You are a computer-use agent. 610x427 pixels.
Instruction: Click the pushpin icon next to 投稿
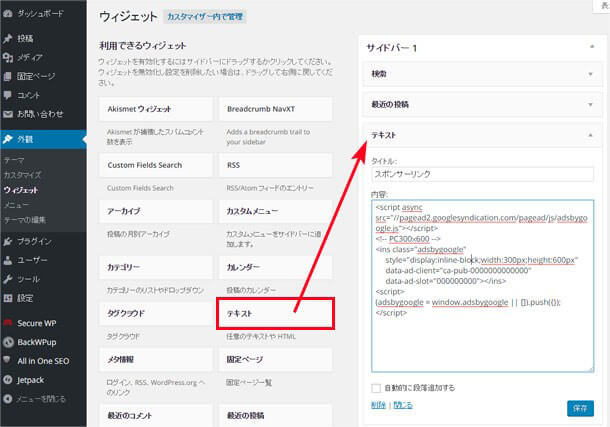coord(8,38)
